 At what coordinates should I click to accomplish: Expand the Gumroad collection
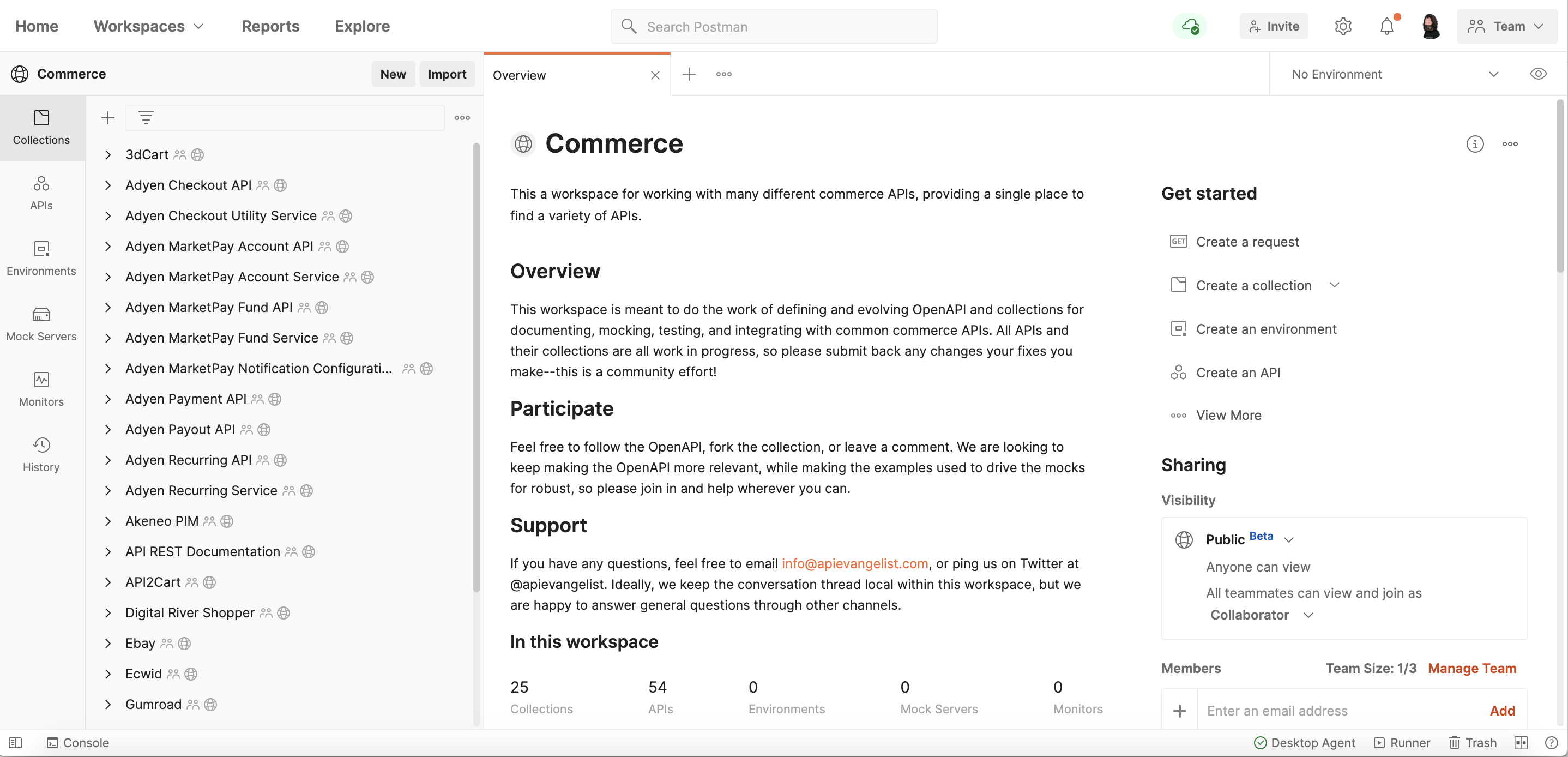point(108,705)
